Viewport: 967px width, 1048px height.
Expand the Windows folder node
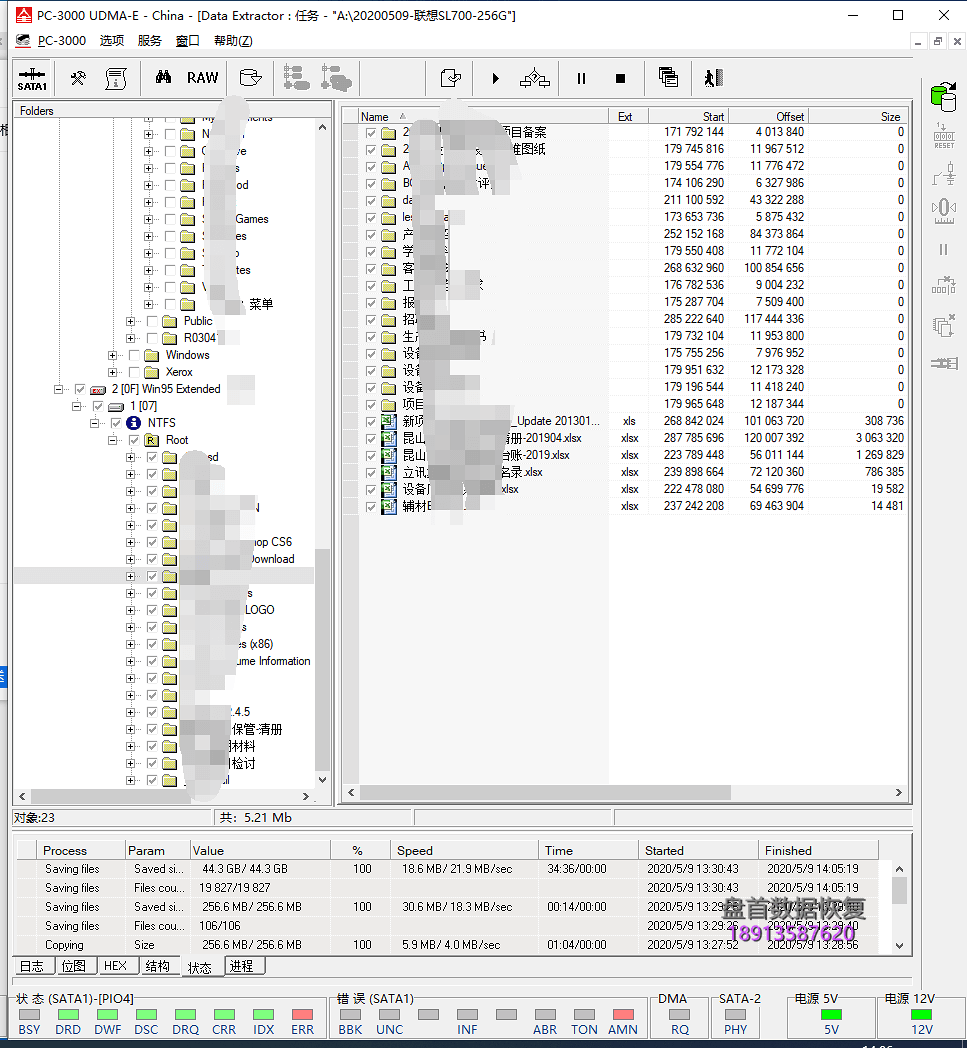(x=112, y=355)
